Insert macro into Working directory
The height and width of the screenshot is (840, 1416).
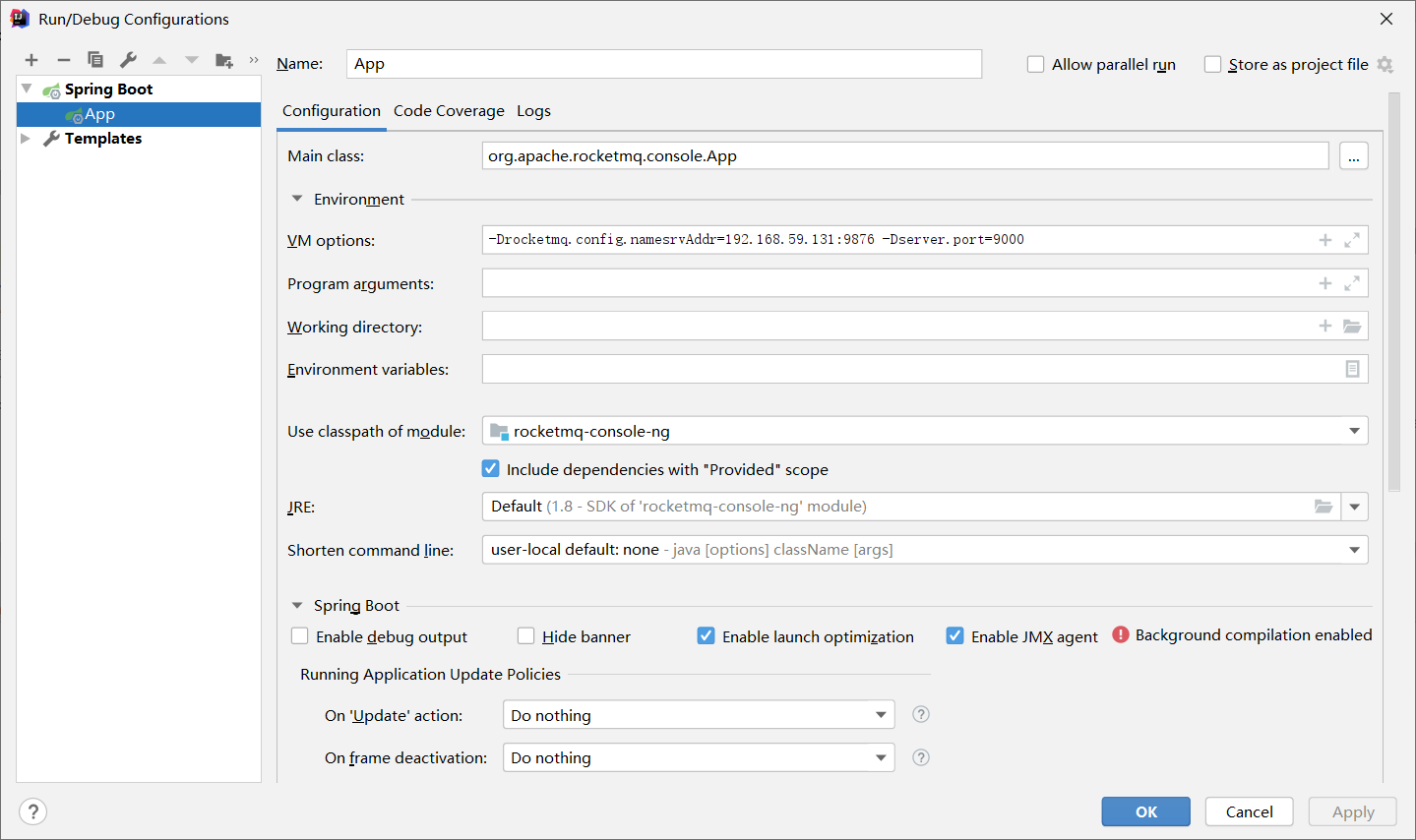(1325, 326)
